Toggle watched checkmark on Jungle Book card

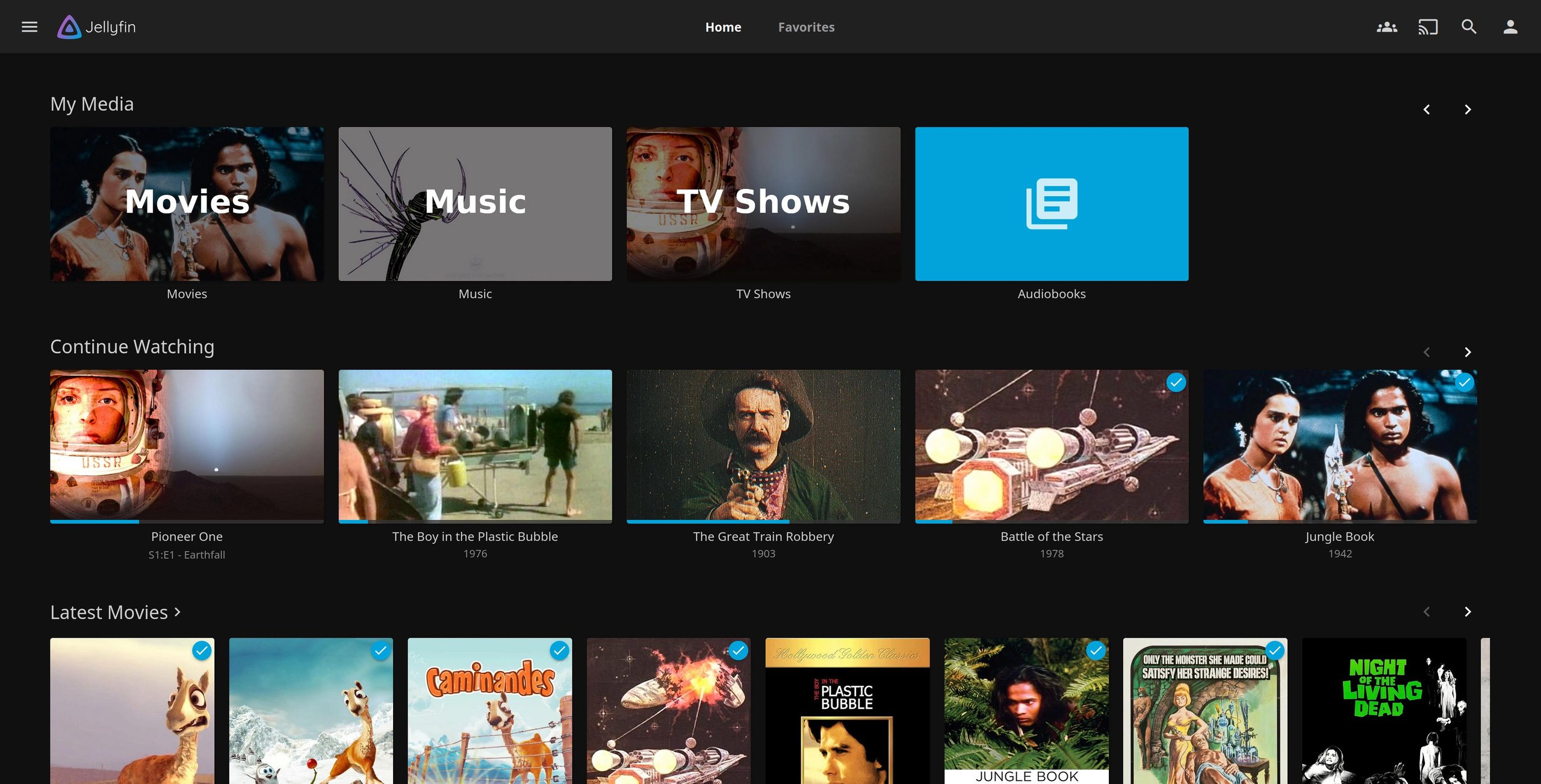click(1464, 383)
